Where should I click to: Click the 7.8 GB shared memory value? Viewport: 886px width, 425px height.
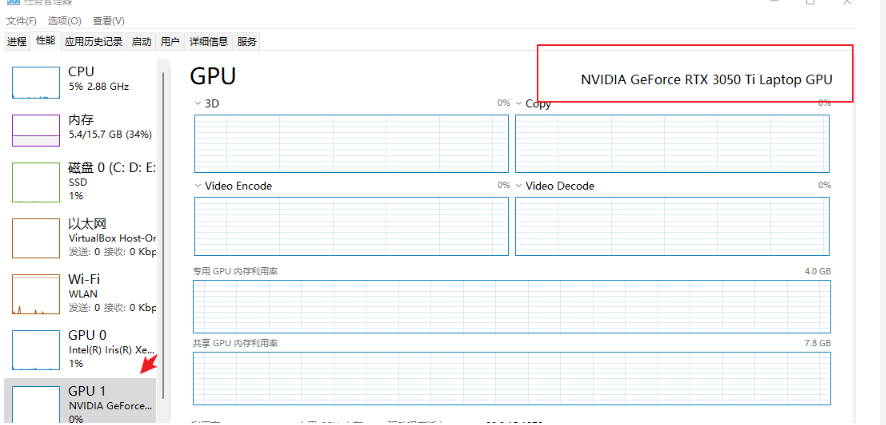[818, 343]
